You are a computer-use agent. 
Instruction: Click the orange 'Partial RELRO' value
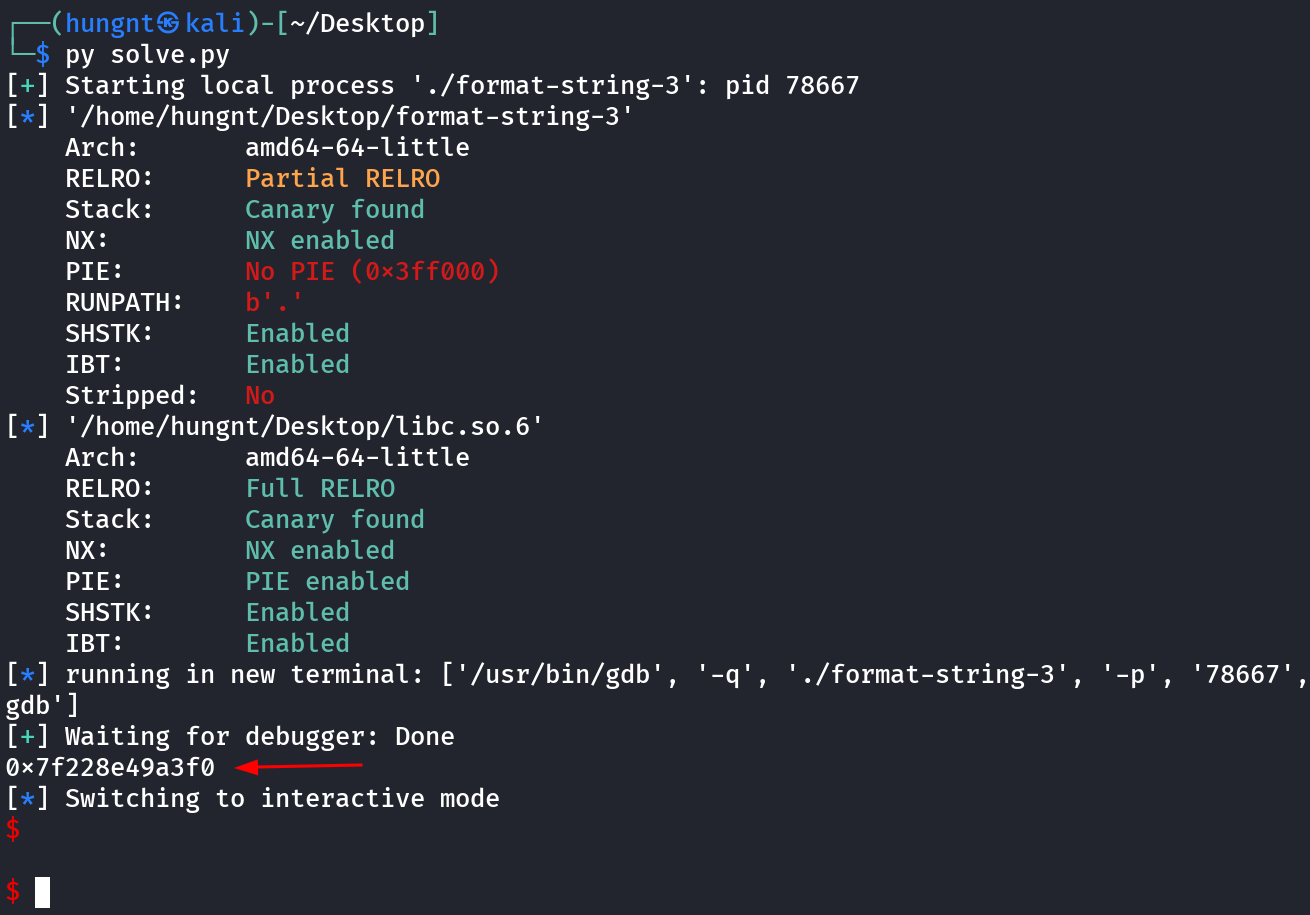(x=342, y=178)
